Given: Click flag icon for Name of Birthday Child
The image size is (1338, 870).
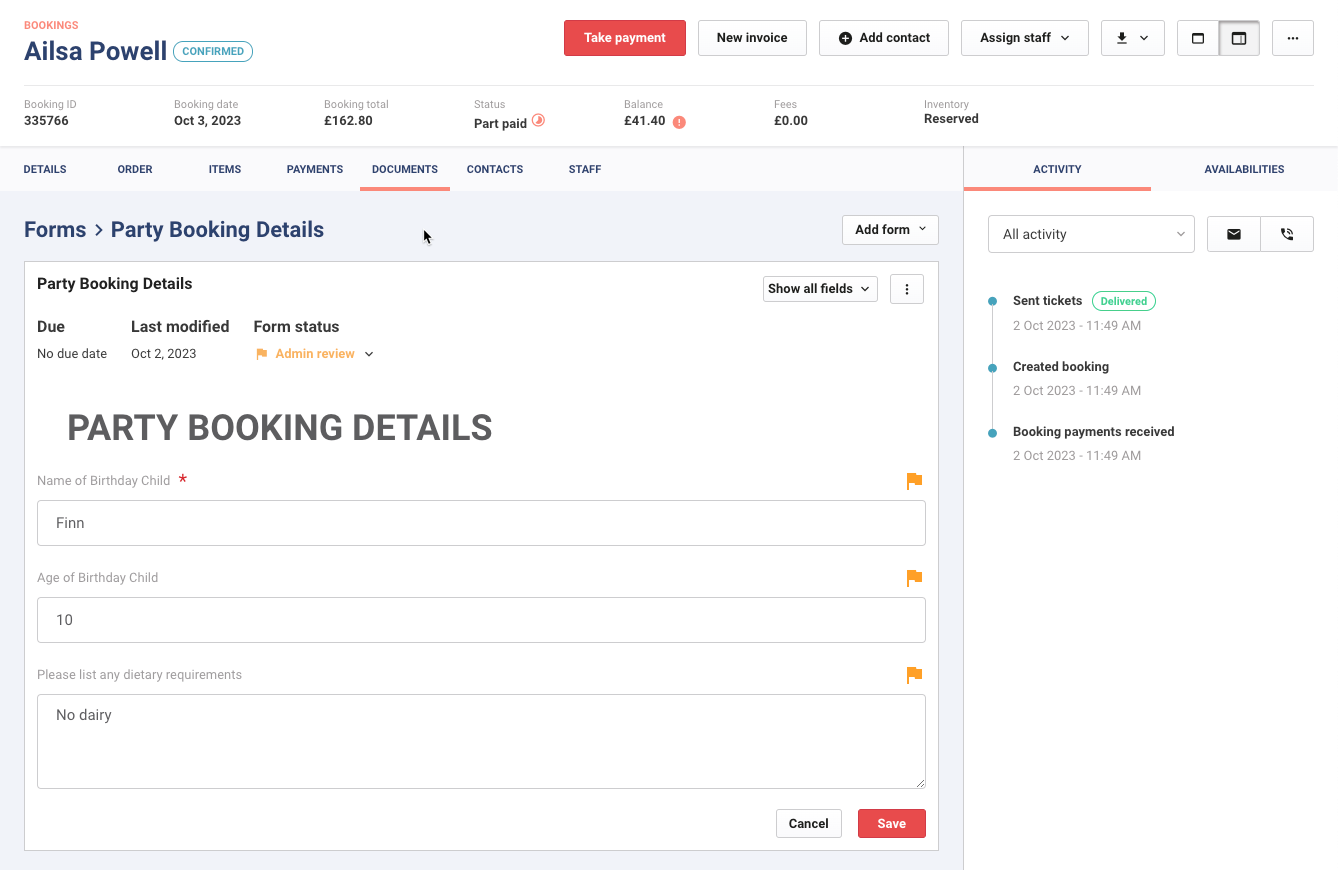Looking at the screenshot, I should coord(914,481).
